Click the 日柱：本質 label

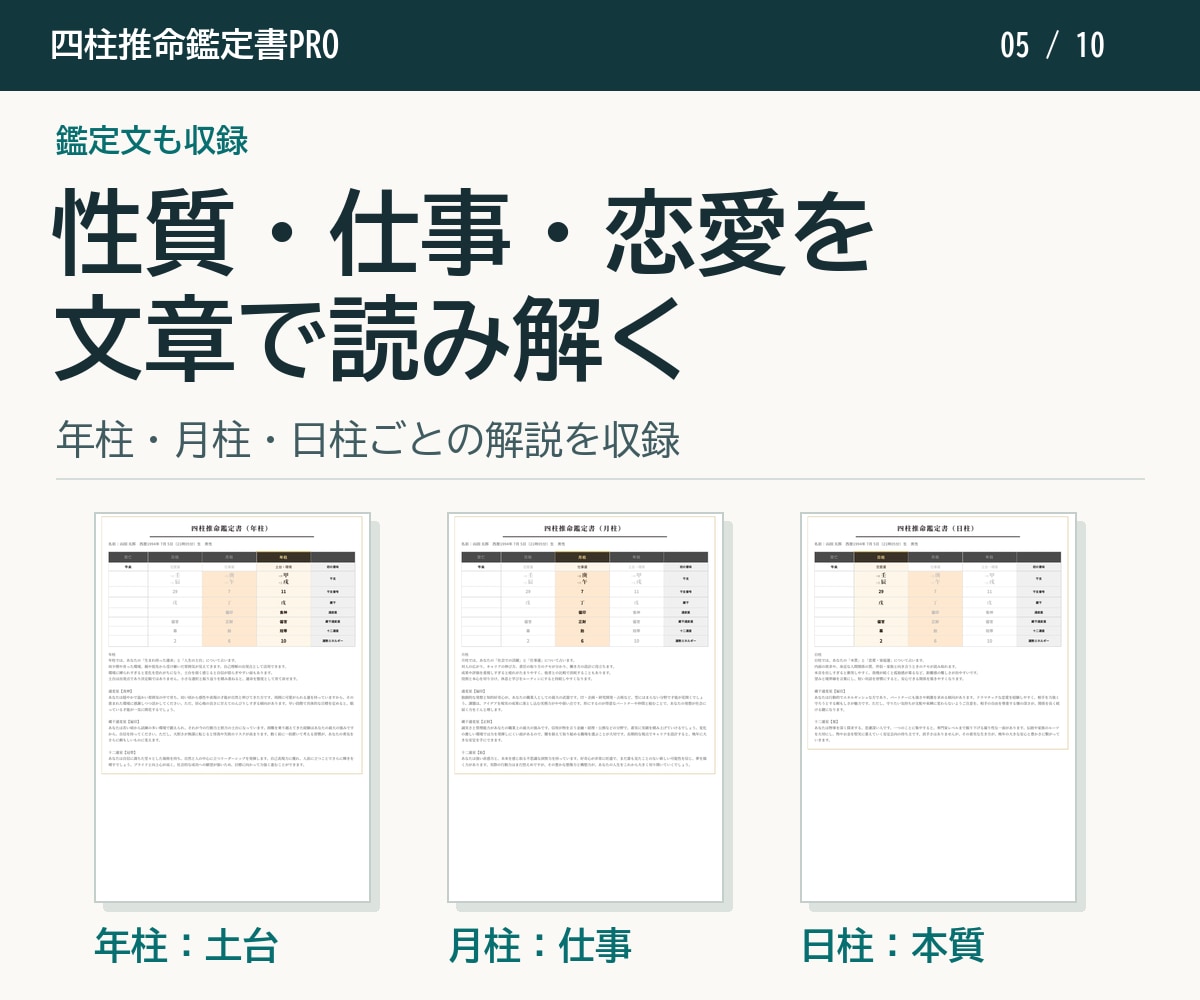click(893, 946)
